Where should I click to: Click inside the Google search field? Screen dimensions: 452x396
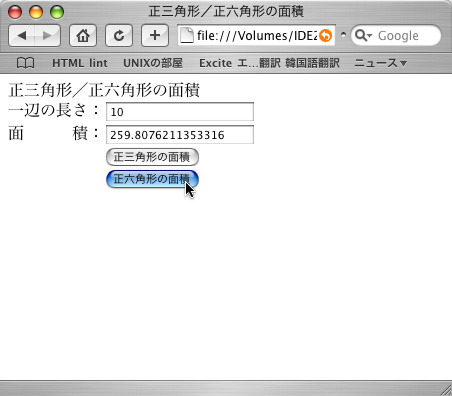coord(396,35)
